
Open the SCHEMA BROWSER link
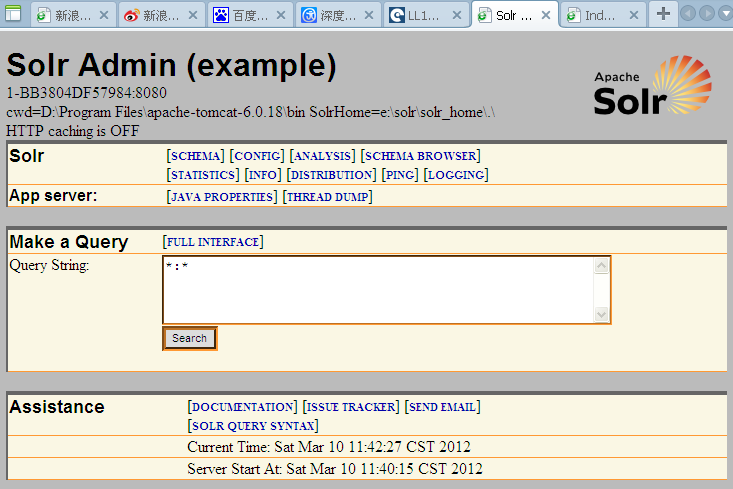point(421,156)
